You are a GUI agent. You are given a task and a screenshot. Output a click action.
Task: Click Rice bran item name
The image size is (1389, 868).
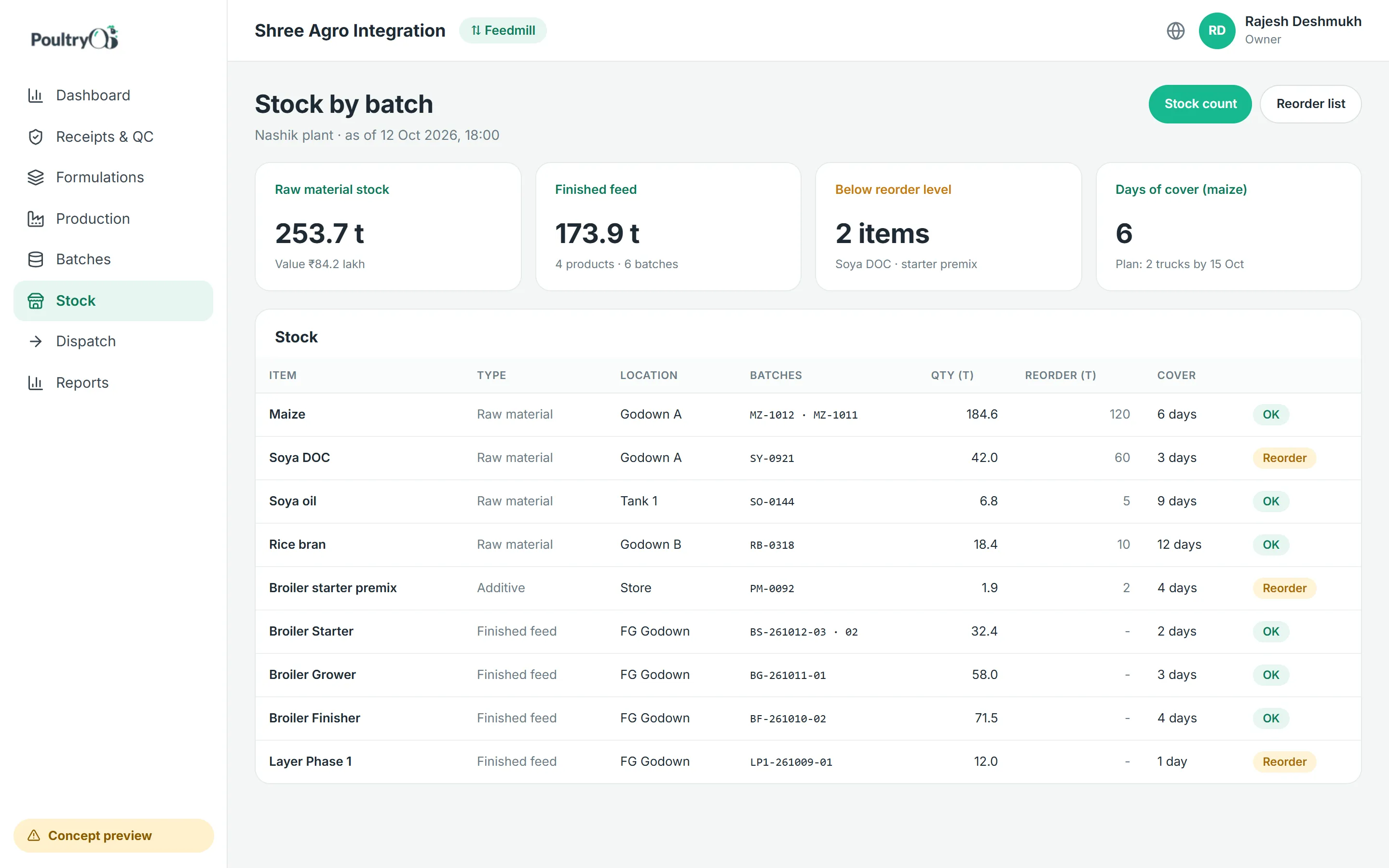pyautogui.click(x=297, y=545)
